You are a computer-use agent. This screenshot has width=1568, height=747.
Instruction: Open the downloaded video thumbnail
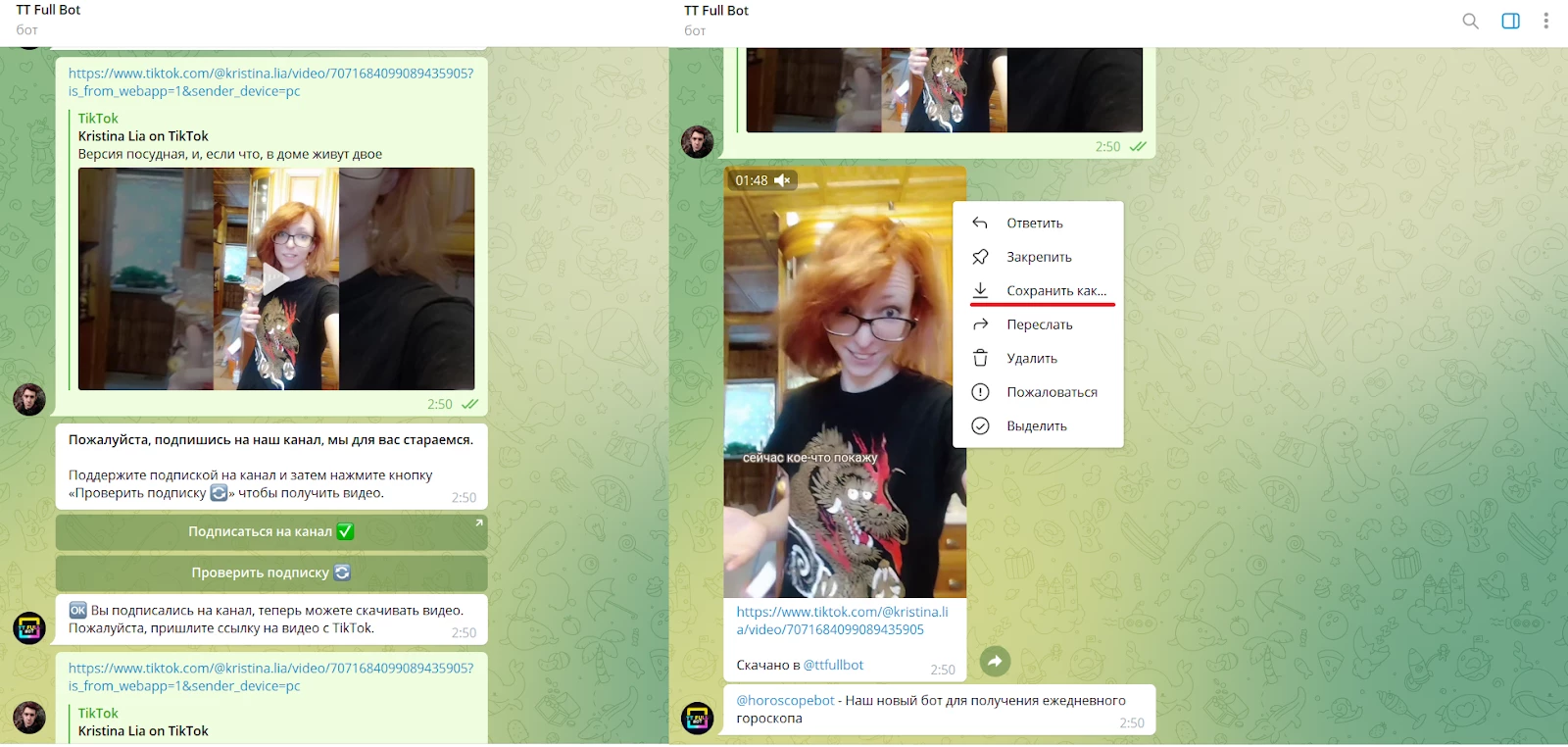click(x=845, y=382)
